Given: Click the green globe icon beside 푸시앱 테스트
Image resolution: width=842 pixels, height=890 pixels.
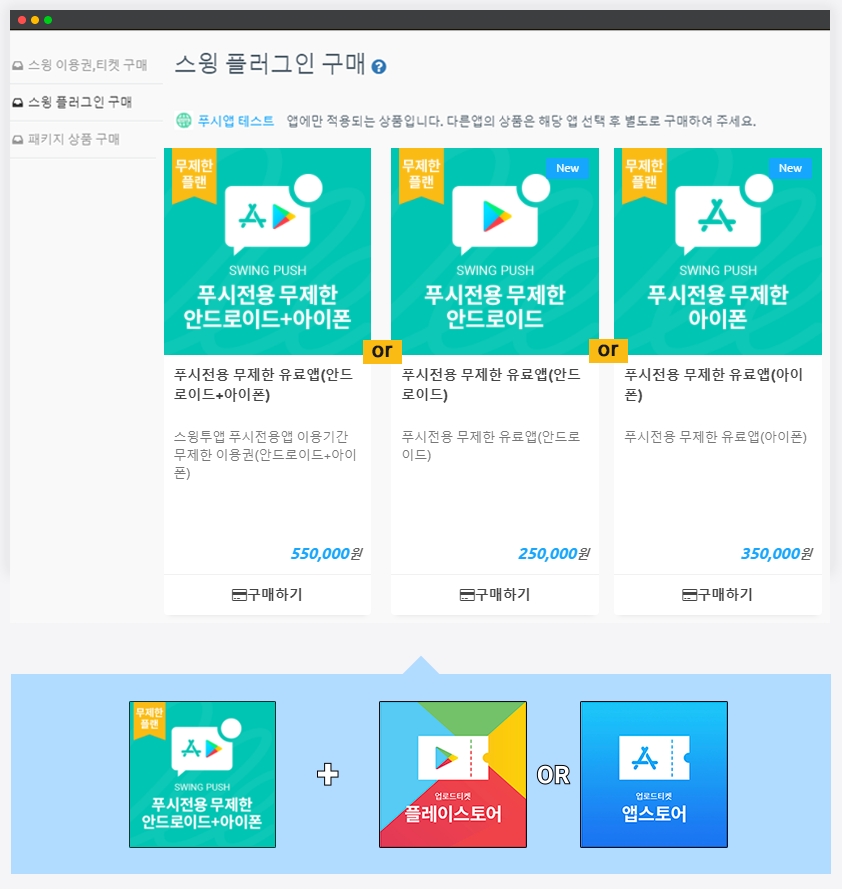Looking at the screenshot, I should coord(183,120).
